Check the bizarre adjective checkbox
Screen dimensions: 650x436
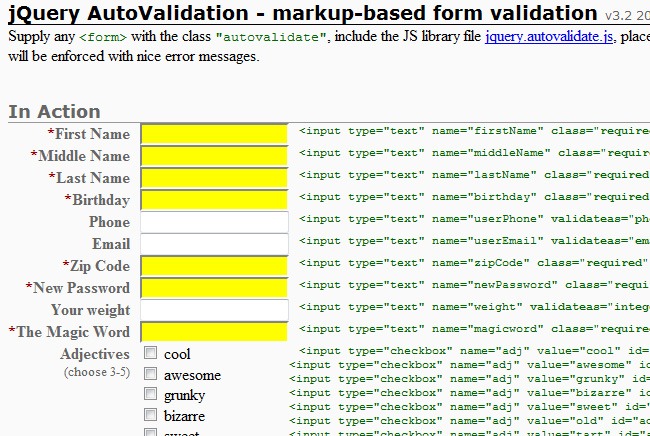(x=150, y=414)
